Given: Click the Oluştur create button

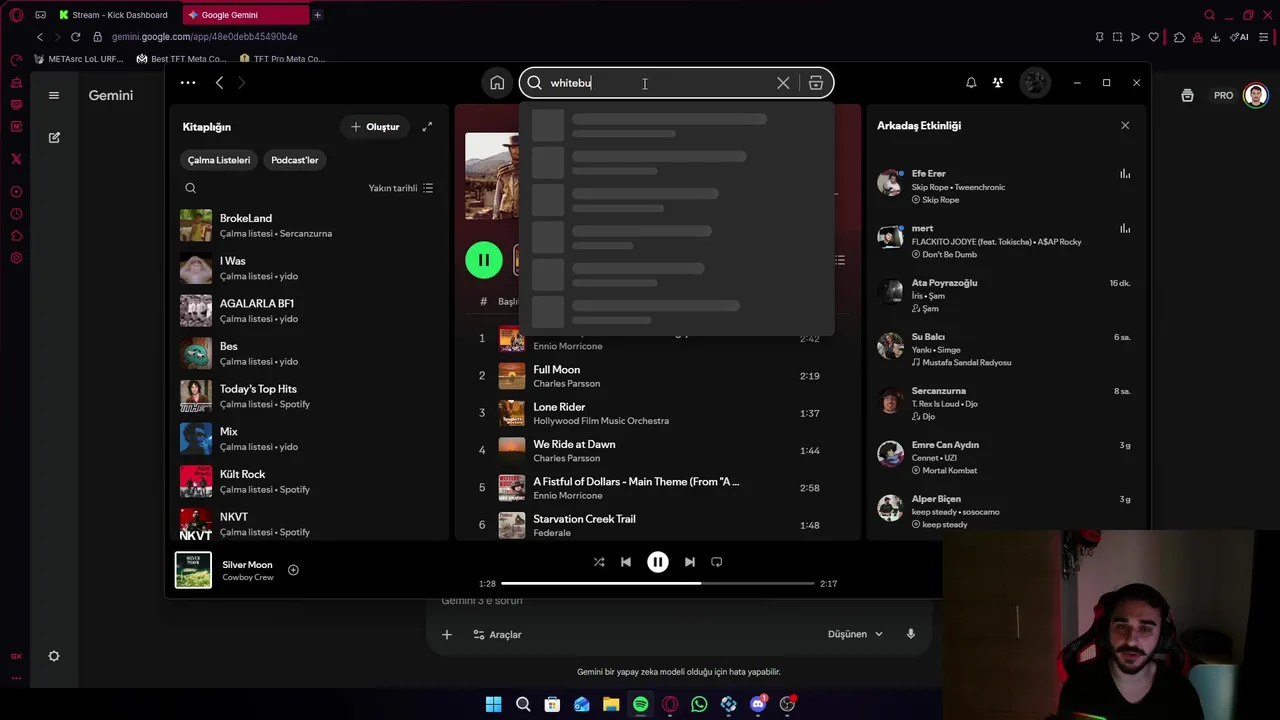Looking at the screenshot, I should click(375, 127).
